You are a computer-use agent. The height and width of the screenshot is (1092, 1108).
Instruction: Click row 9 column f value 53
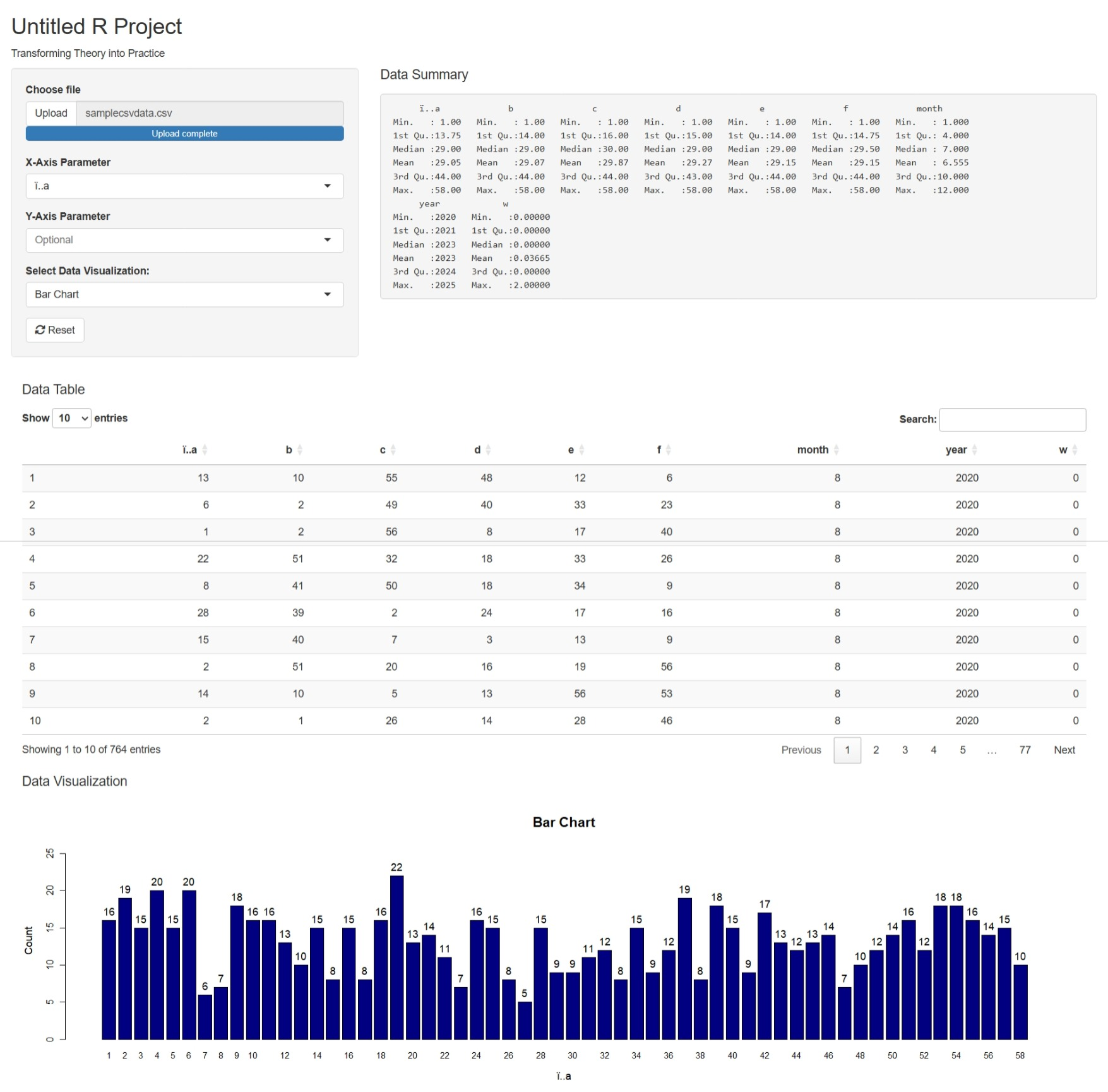click(x=667, y=693)
